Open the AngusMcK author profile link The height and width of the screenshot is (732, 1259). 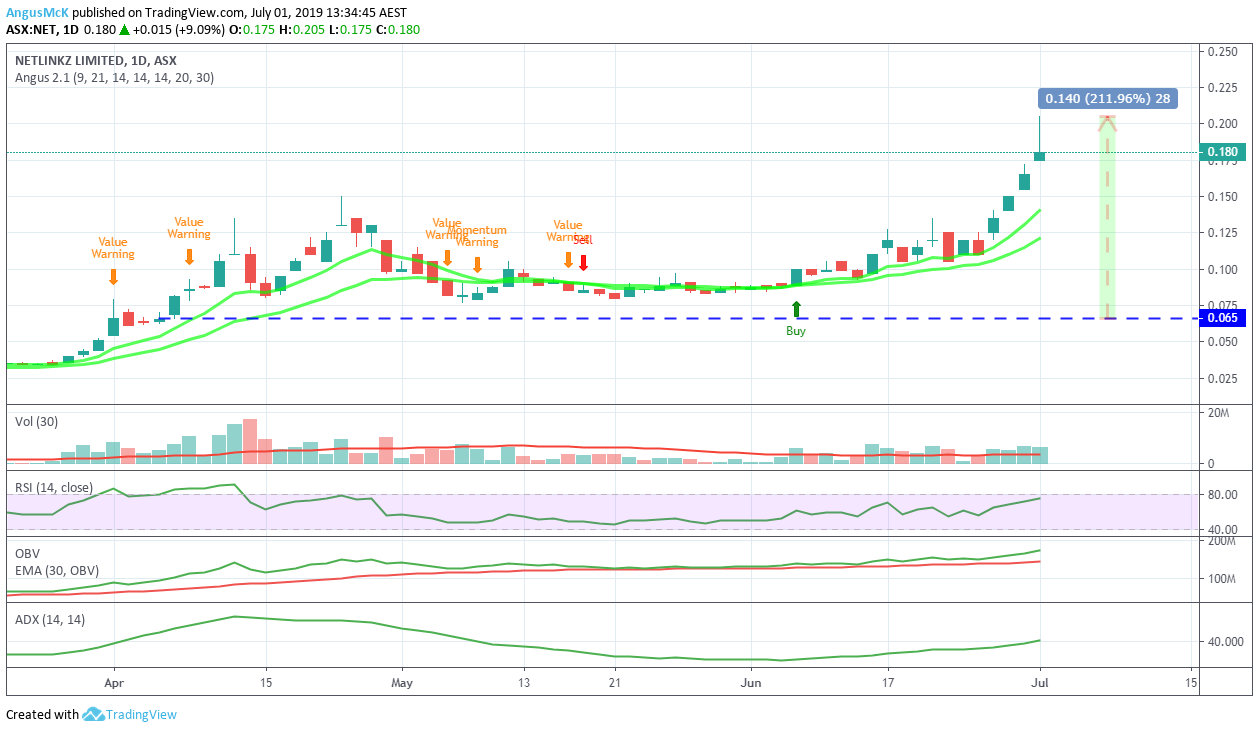click(38, 13)
